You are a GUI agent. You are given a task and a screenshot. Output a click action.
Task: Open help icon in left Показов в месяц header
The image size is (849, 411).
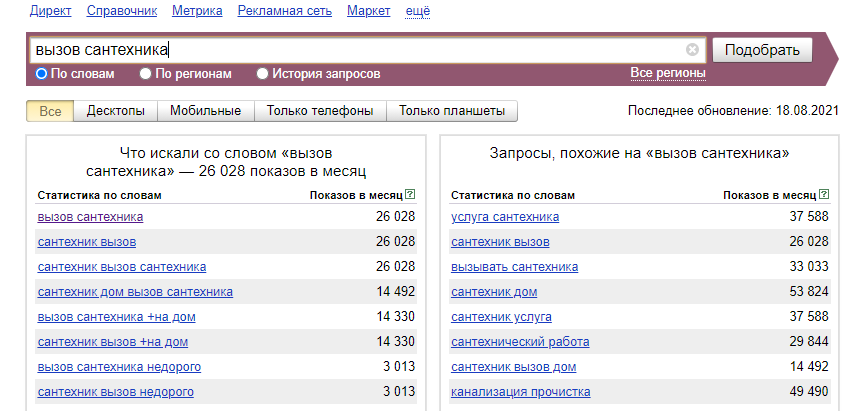[x=410, y=194]
